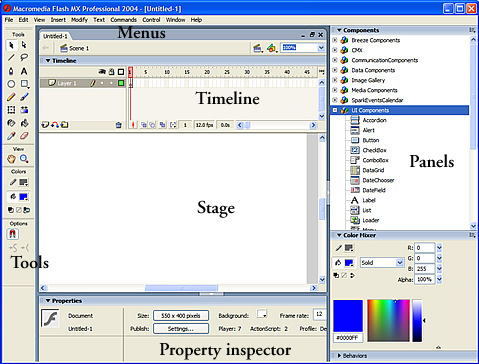Click the Insert Layer Folder icon
The width and height of the screenshot is (479, 364).
[65, 125]
